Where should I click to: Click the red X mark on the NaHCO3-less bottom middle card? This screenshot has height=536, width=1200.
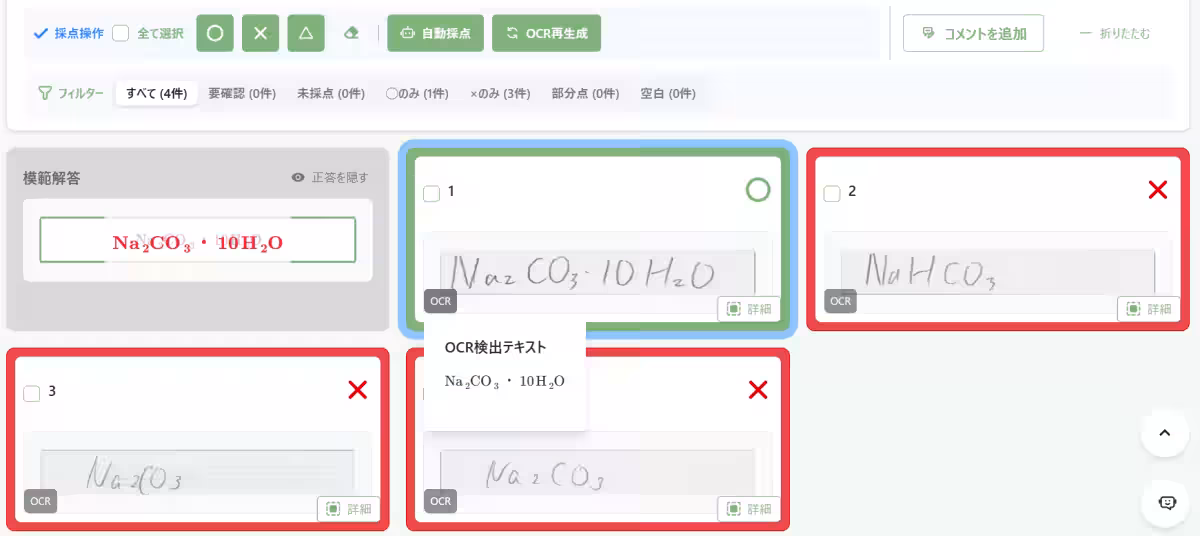click(758, 390)
